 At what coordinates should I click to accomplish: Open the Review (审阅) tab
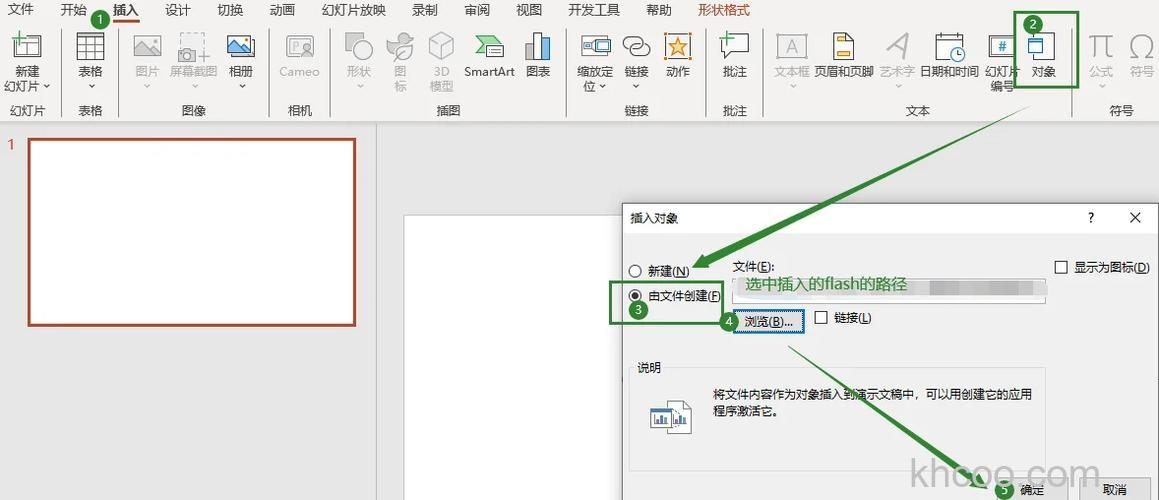pos(477,10)
